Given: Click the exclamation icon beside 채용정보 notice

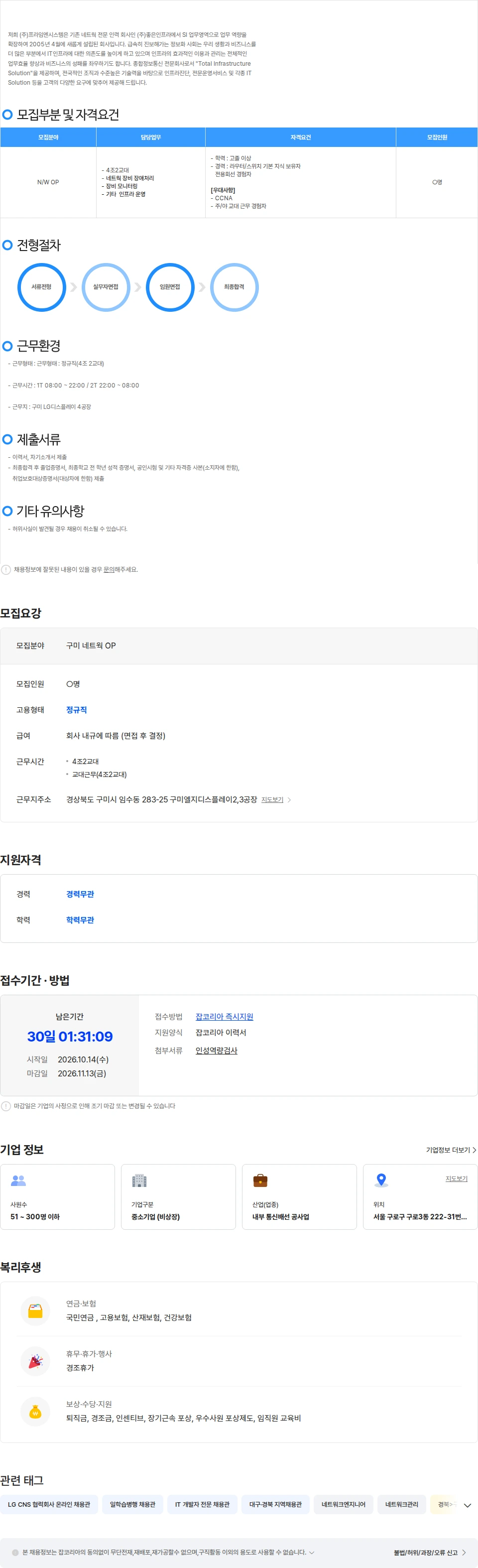Looking at the screenshot, I should coord(6,570).
